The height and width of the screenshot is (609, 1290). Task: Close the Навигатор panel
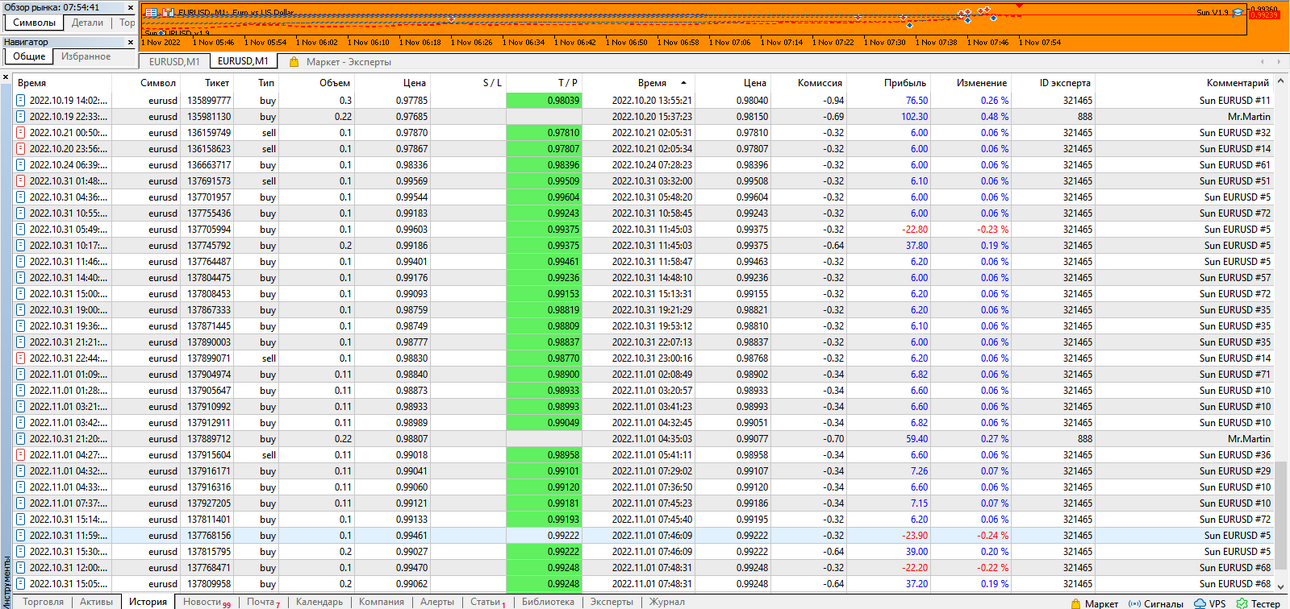tap(130, 42)
